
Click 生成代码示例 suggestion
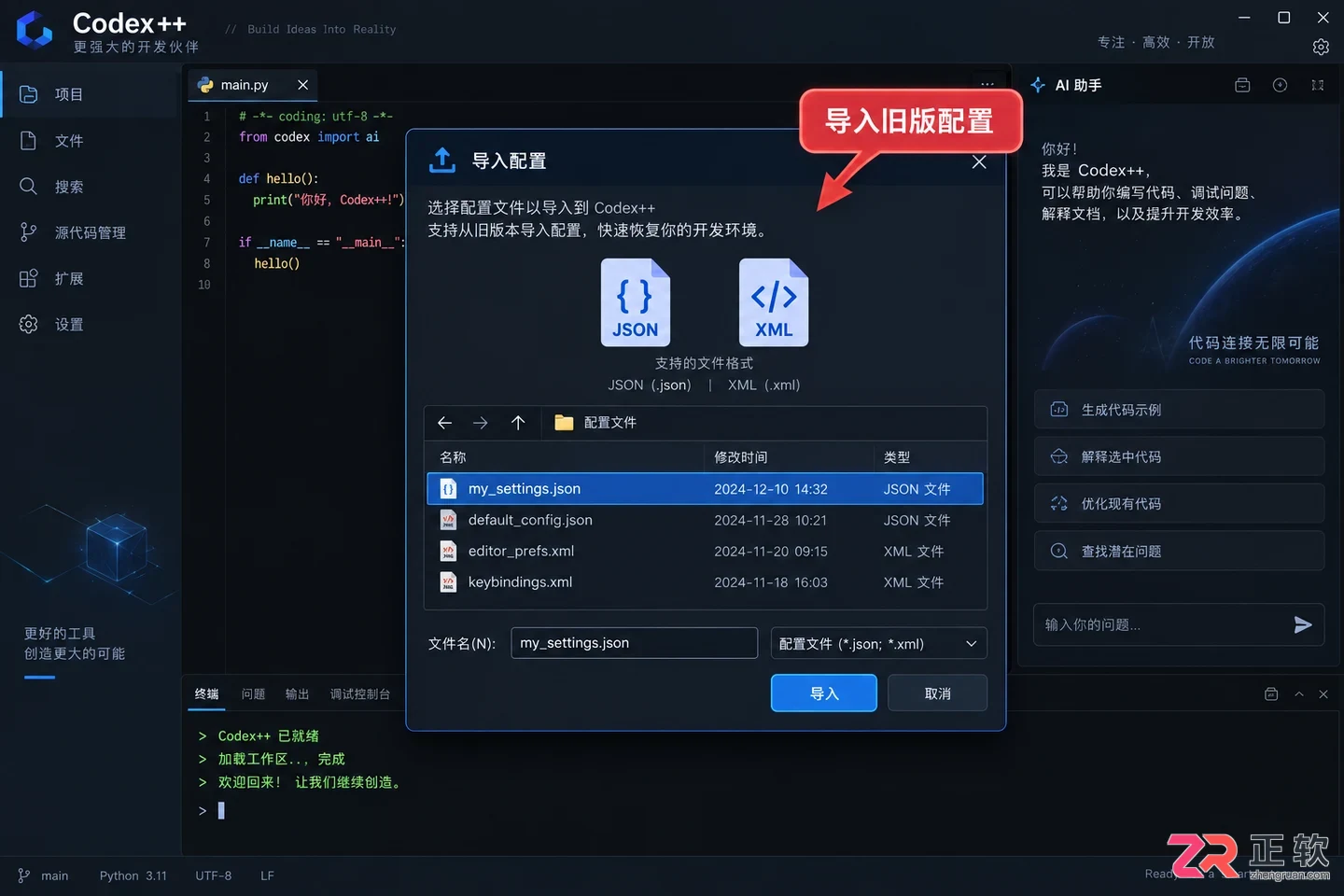pos(1180,410)
